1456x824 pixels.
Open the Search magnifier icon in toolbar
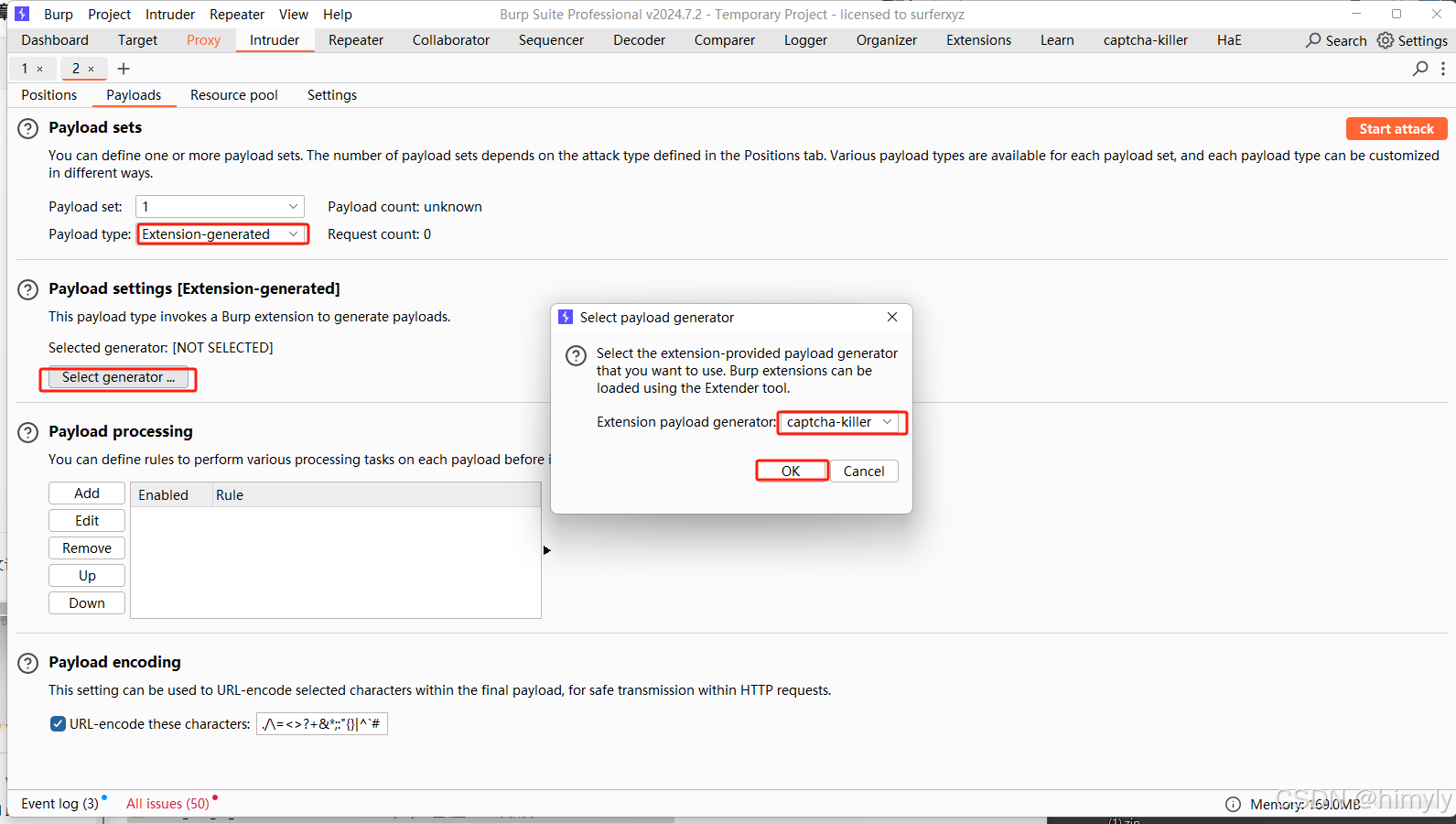[1313, 40]
